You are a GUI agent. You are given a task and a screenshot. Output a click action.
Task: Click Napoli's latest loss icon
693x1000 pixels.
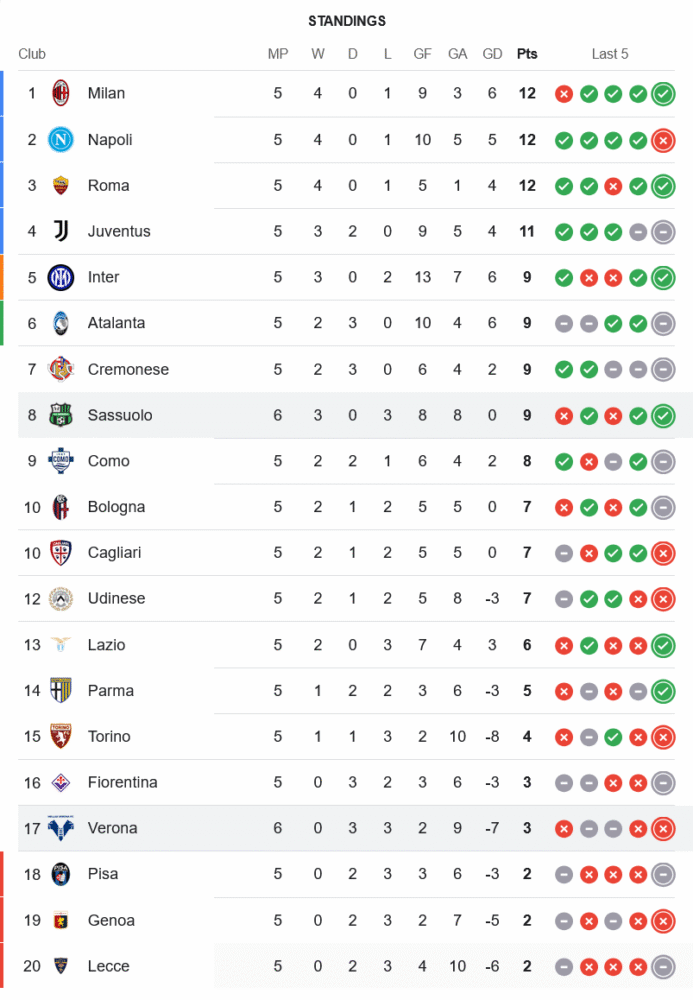[662, 140]
